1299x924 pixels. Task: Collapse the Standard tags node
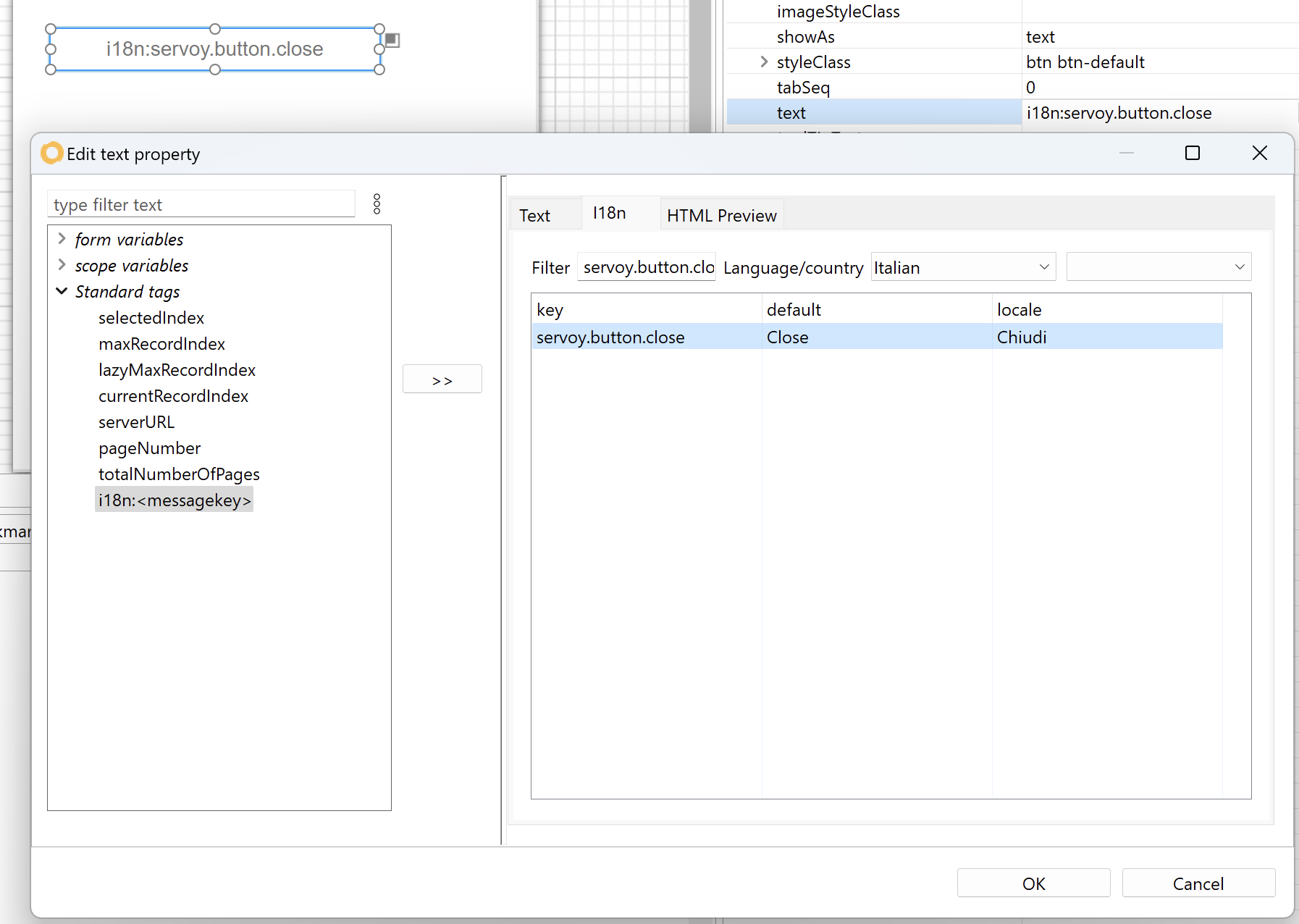[x=62, y=291]
